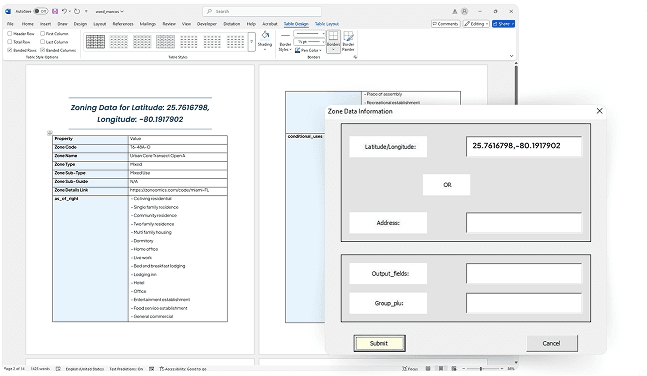This screenshot has width=647, height=376.
Task: Click zoom out minus icon
Action: [463, 368]
